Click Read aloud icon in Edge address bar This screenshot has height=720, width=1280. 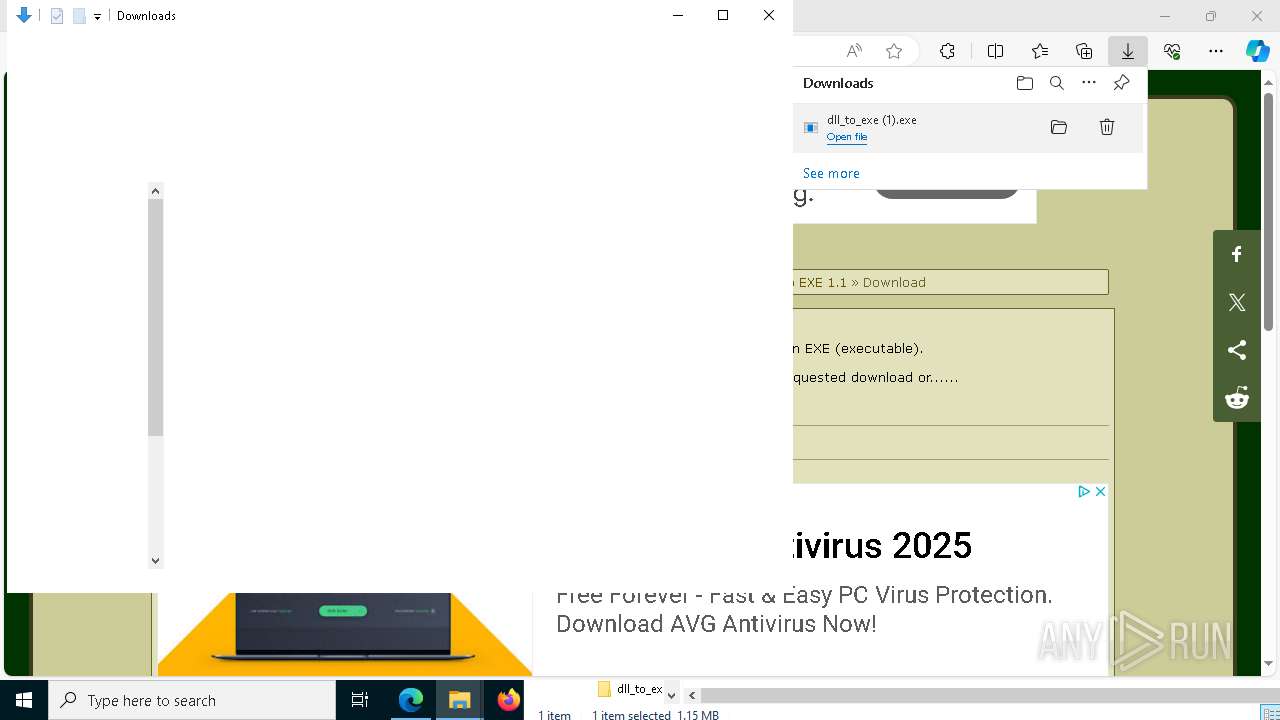854,51
